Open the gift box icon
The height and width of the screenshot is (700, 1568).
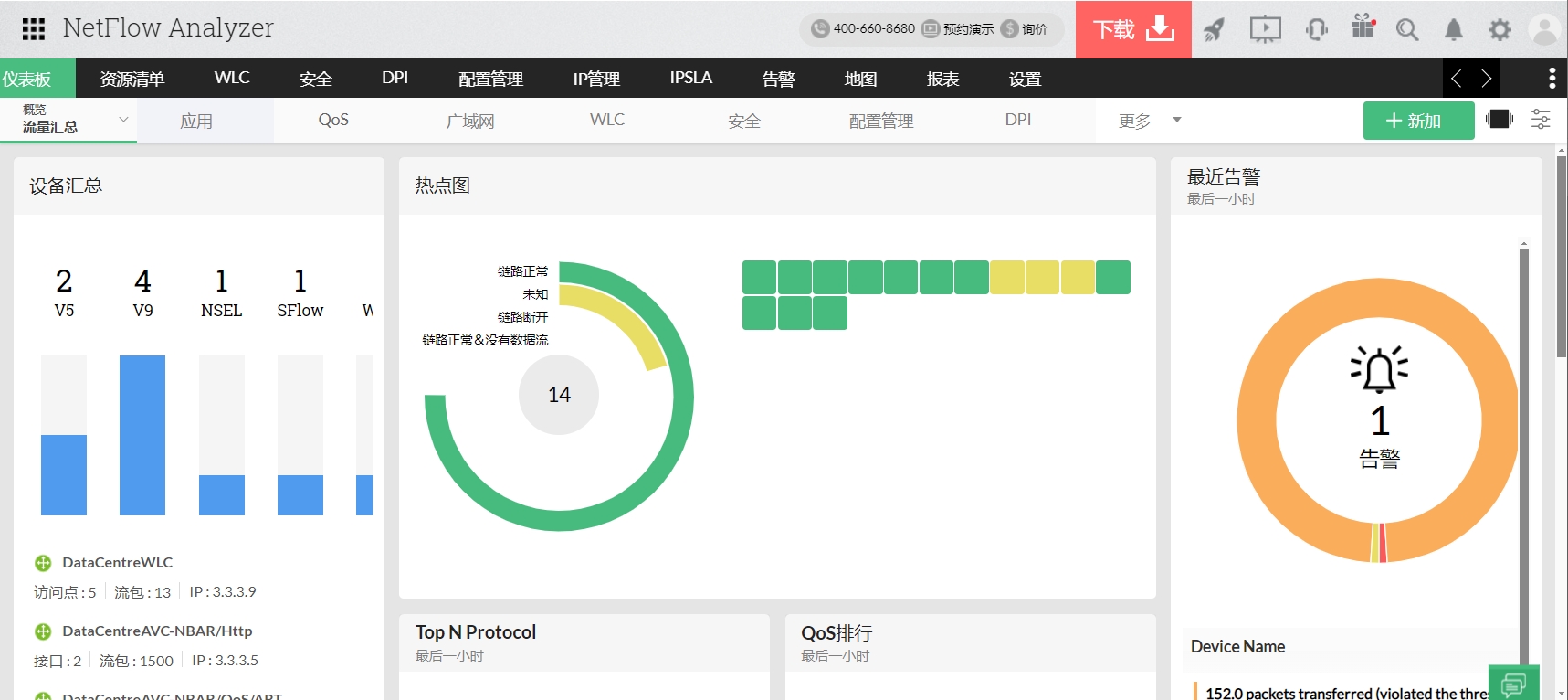coord(1363,27)
